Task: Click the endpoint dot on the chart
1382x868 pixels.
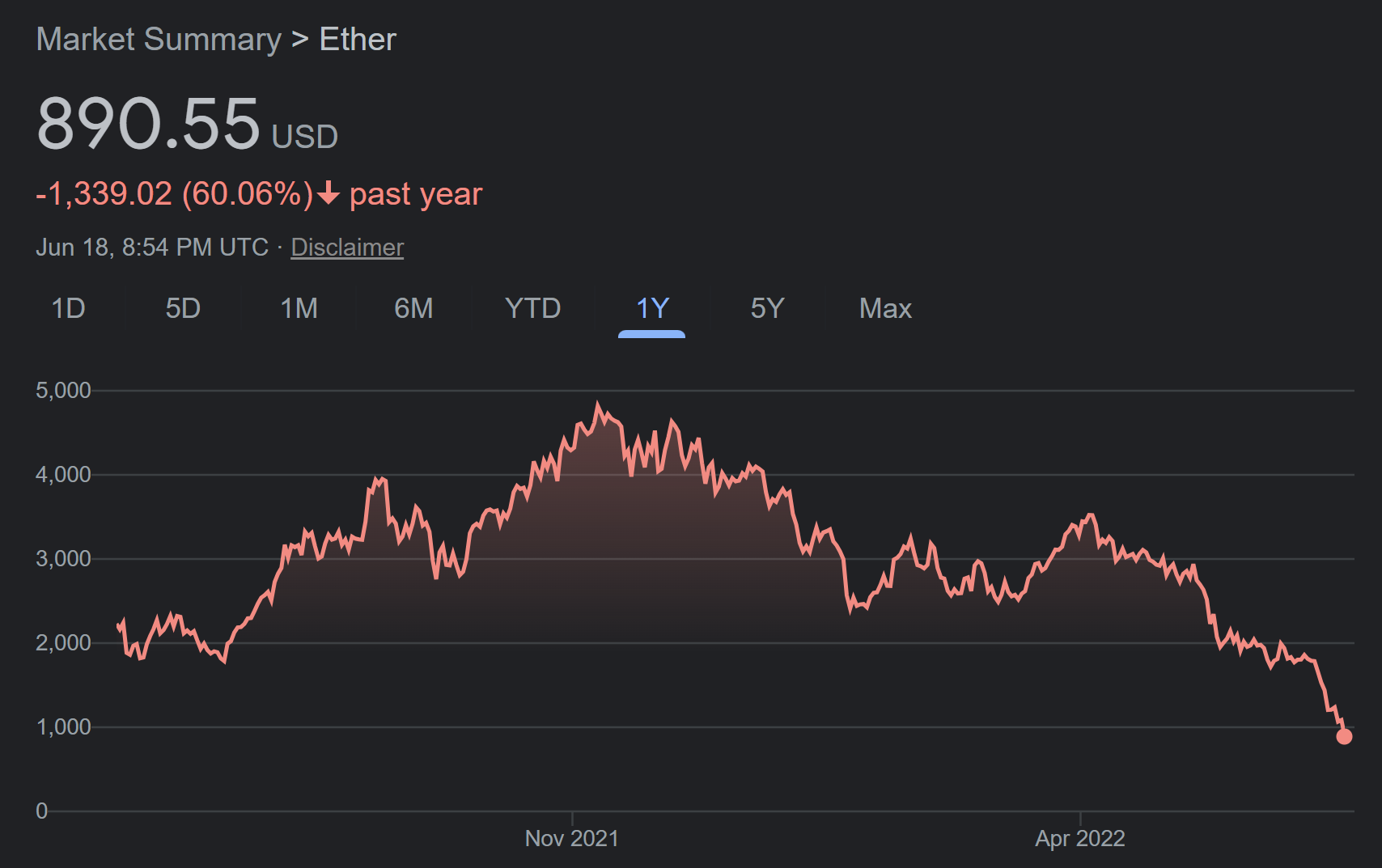Action: click(x=1344, y=736)
